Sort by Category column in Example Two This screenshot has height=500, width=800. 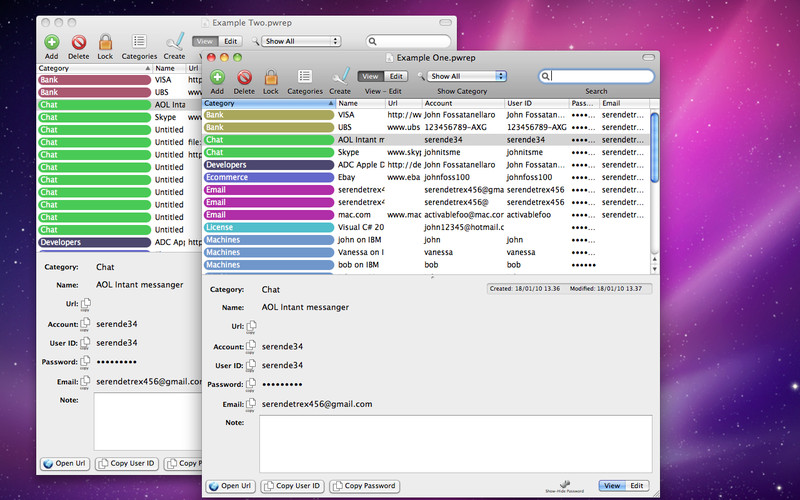coord(95,68)
